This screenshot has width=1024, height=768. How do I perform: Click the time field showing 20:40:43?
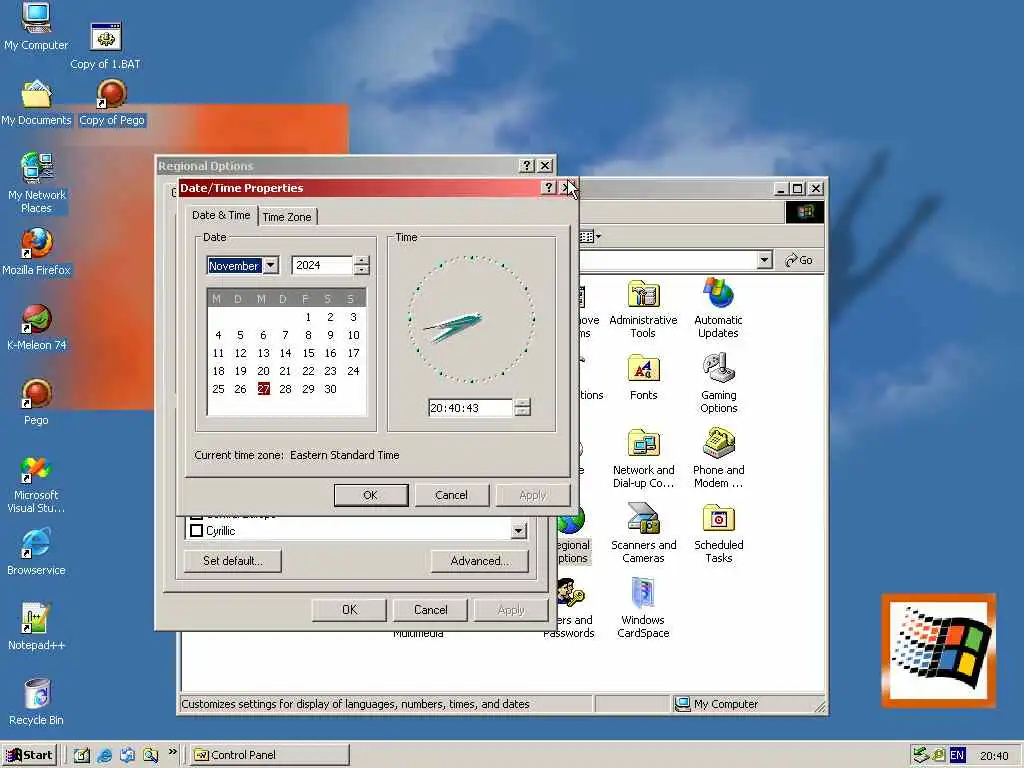(471, 408)
